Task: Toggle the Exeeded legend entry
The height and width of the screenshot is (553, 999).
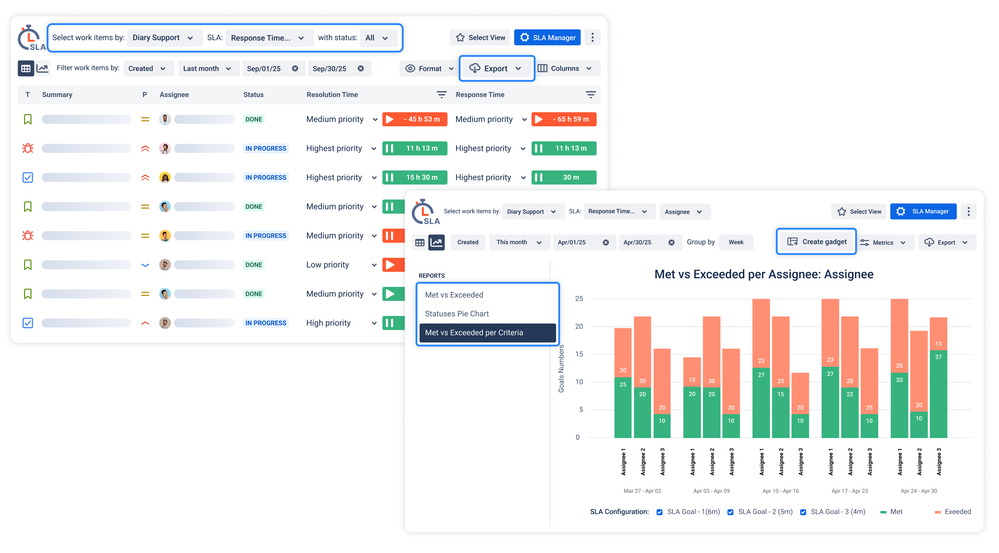Action: coord(952,512)
